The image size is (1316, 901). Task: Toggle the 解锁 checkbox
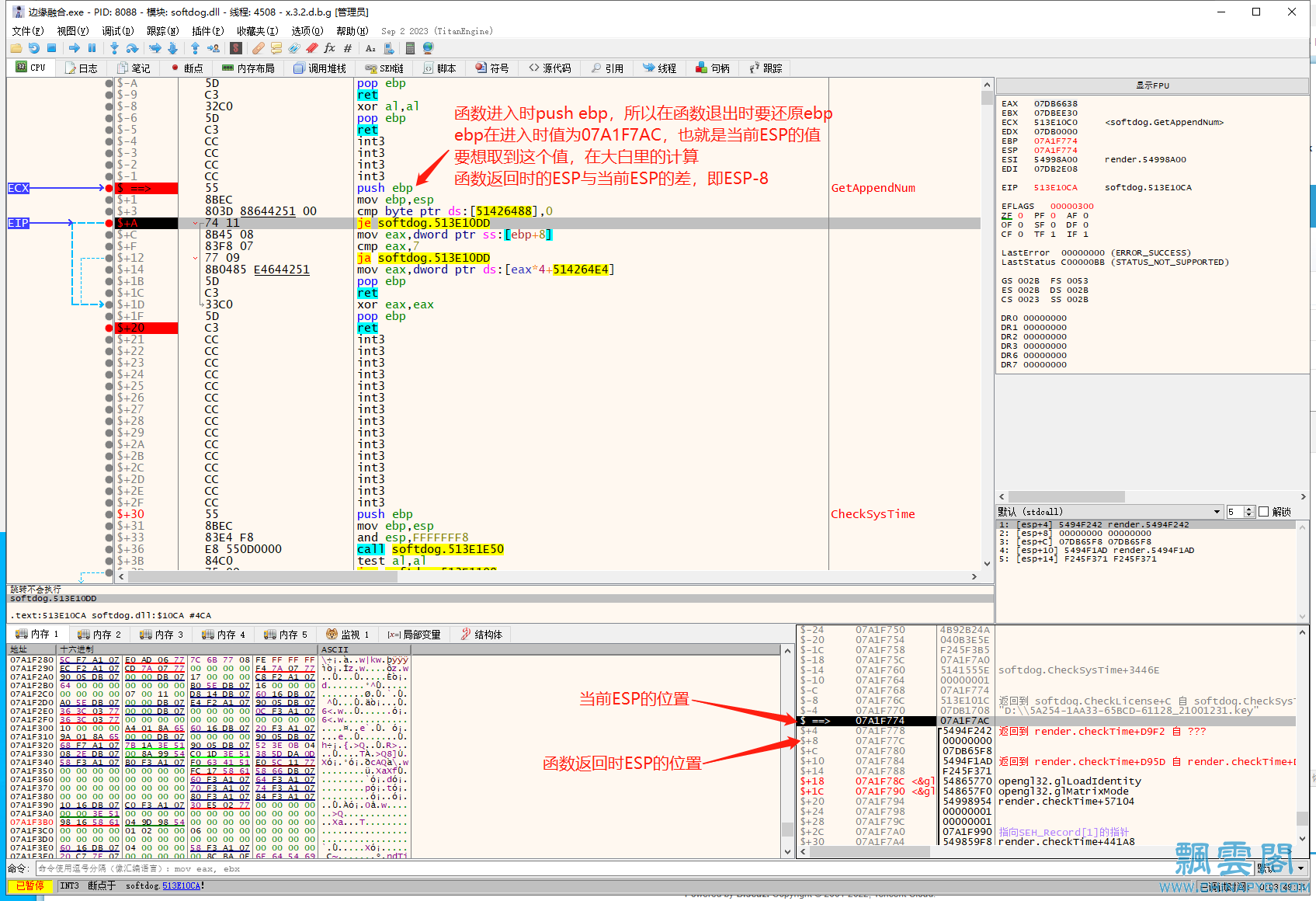click(x=1263, y=512)
